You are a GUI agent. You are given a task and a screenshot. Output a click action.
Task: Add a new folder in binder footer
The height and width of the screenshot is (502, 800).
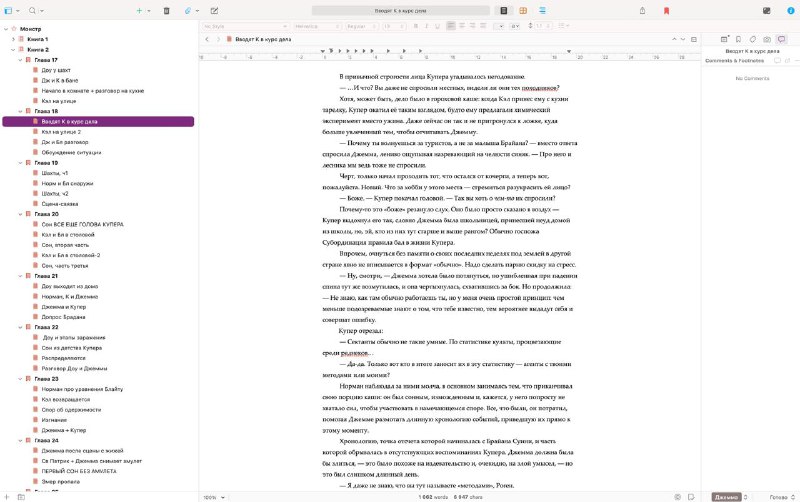coord(21,497)
